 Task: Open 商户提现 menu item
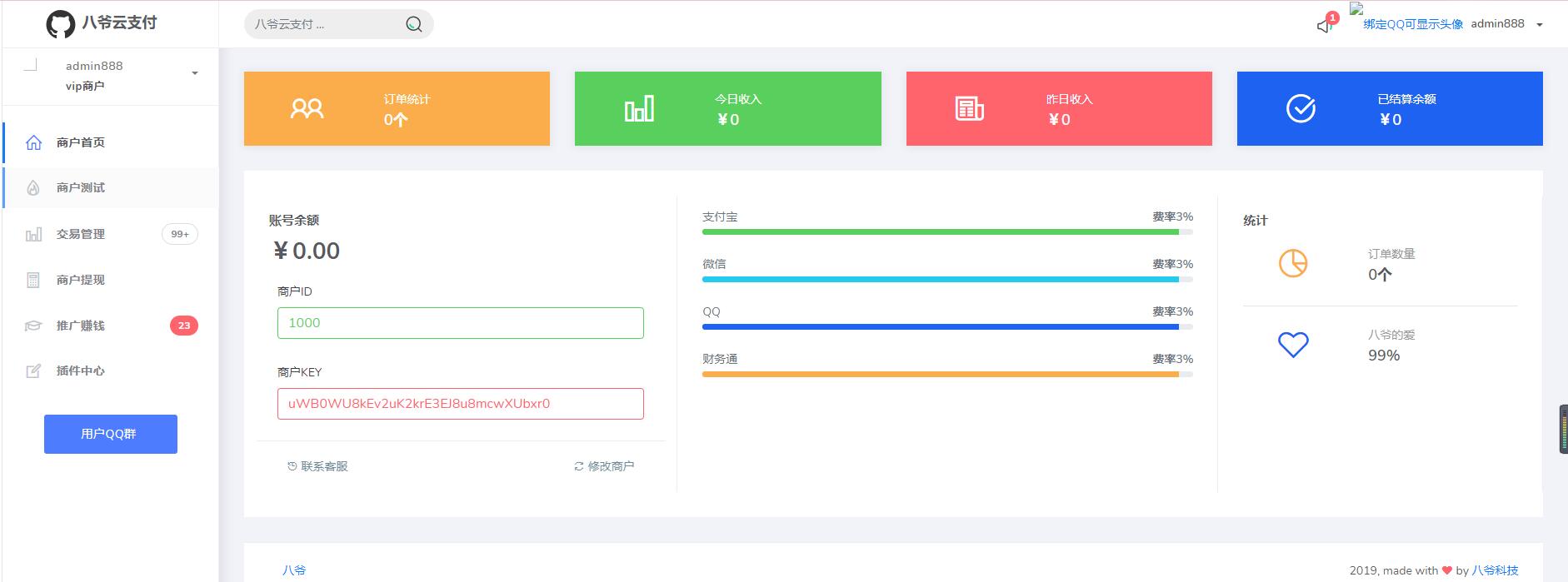click(x=111, y=280)
